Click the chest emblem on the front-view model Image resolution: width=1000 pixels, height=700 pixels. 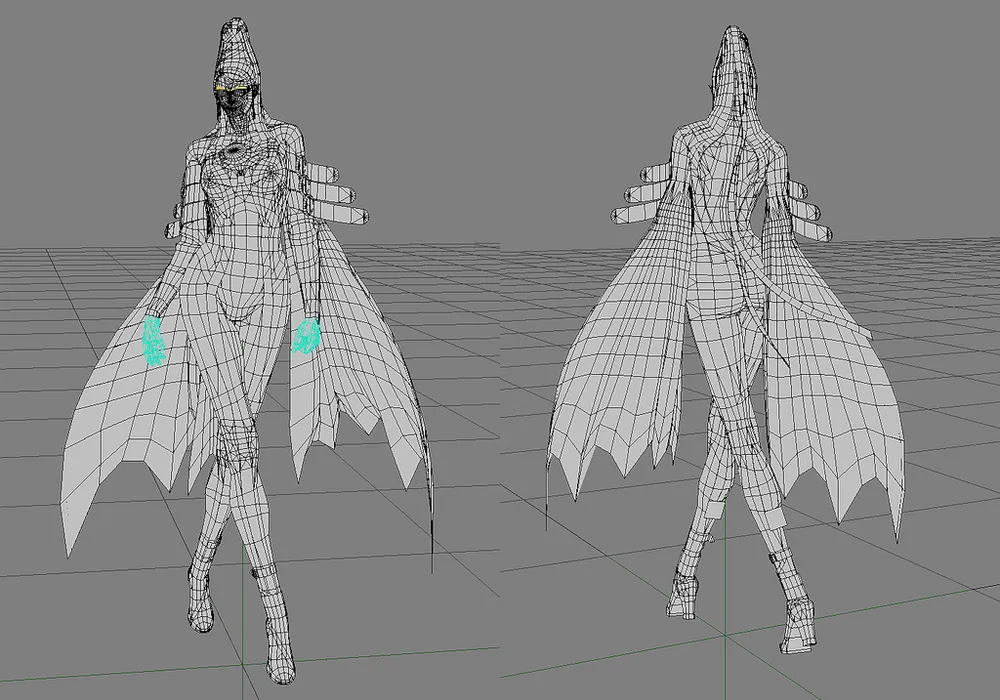point(236,150)
